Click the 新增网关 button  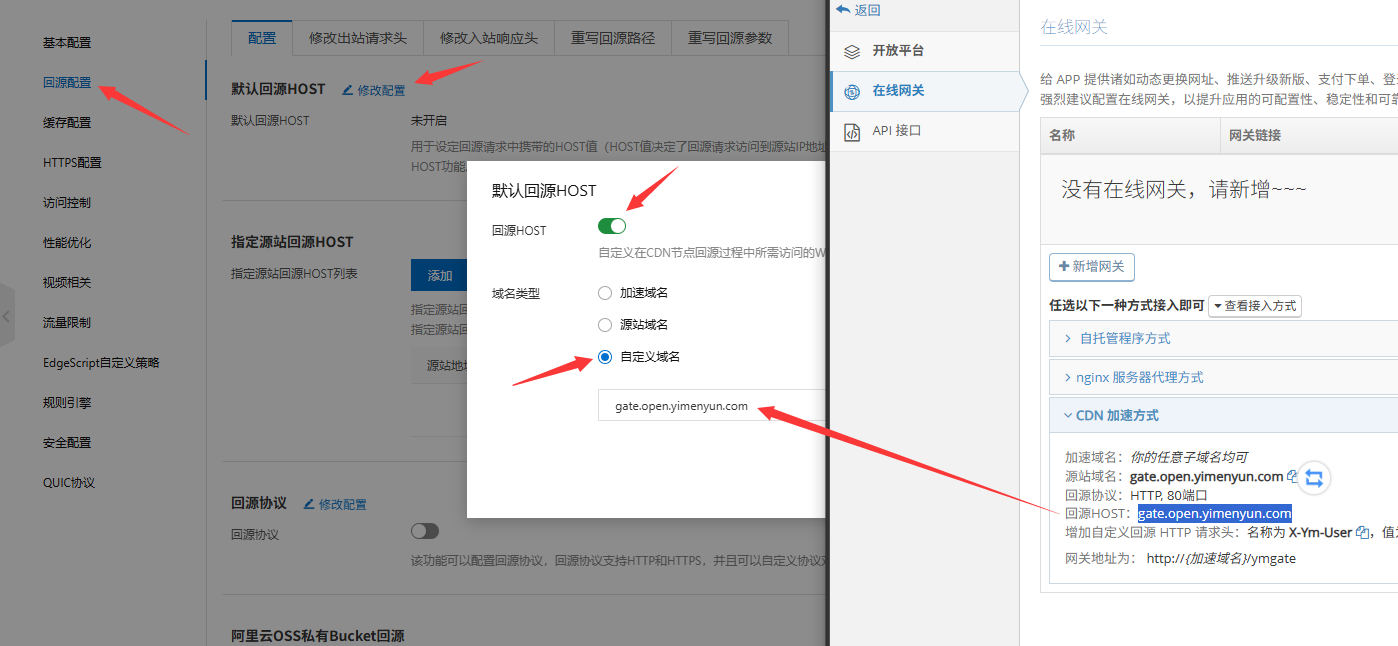click(x=1091, y=267)
